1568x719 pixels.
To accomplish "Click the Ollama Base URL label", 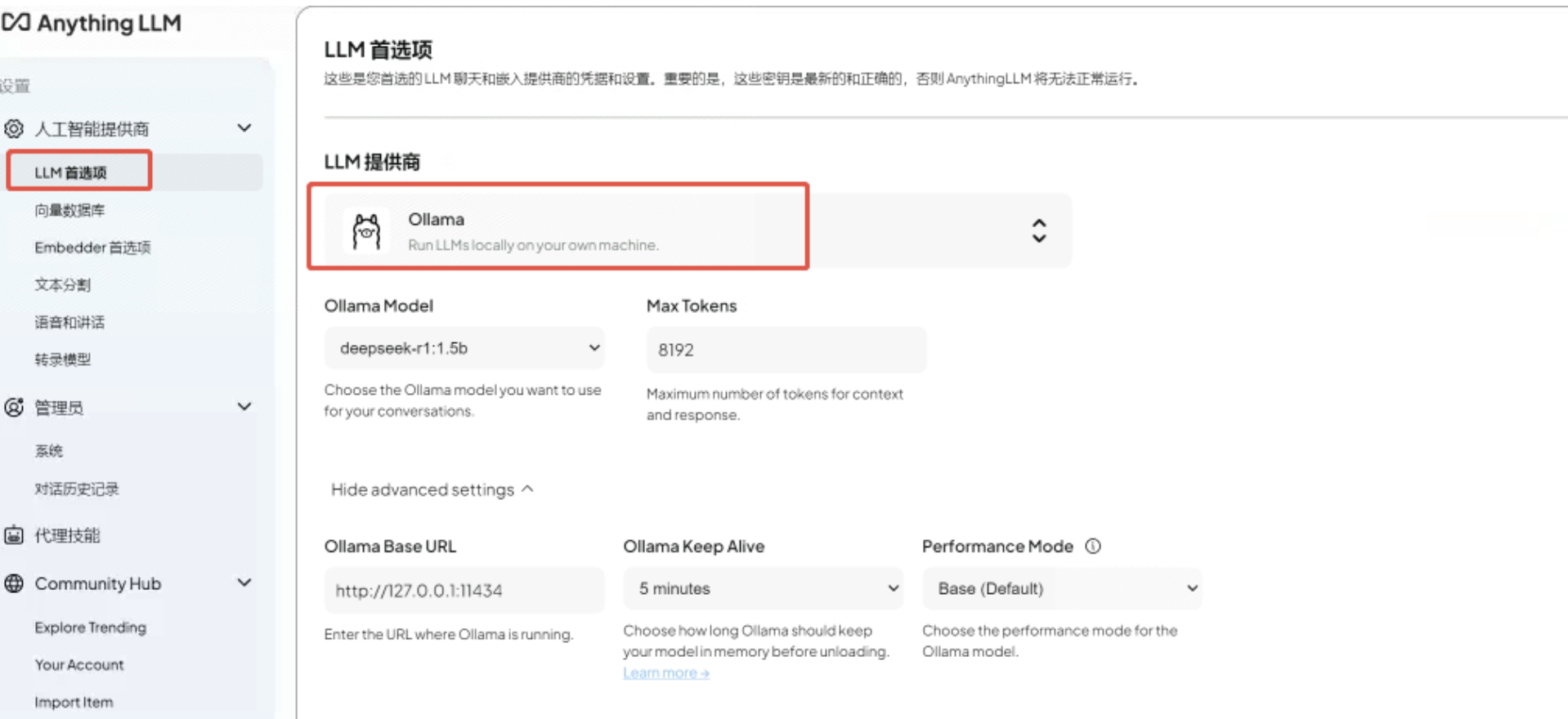I will coord(390,546).
